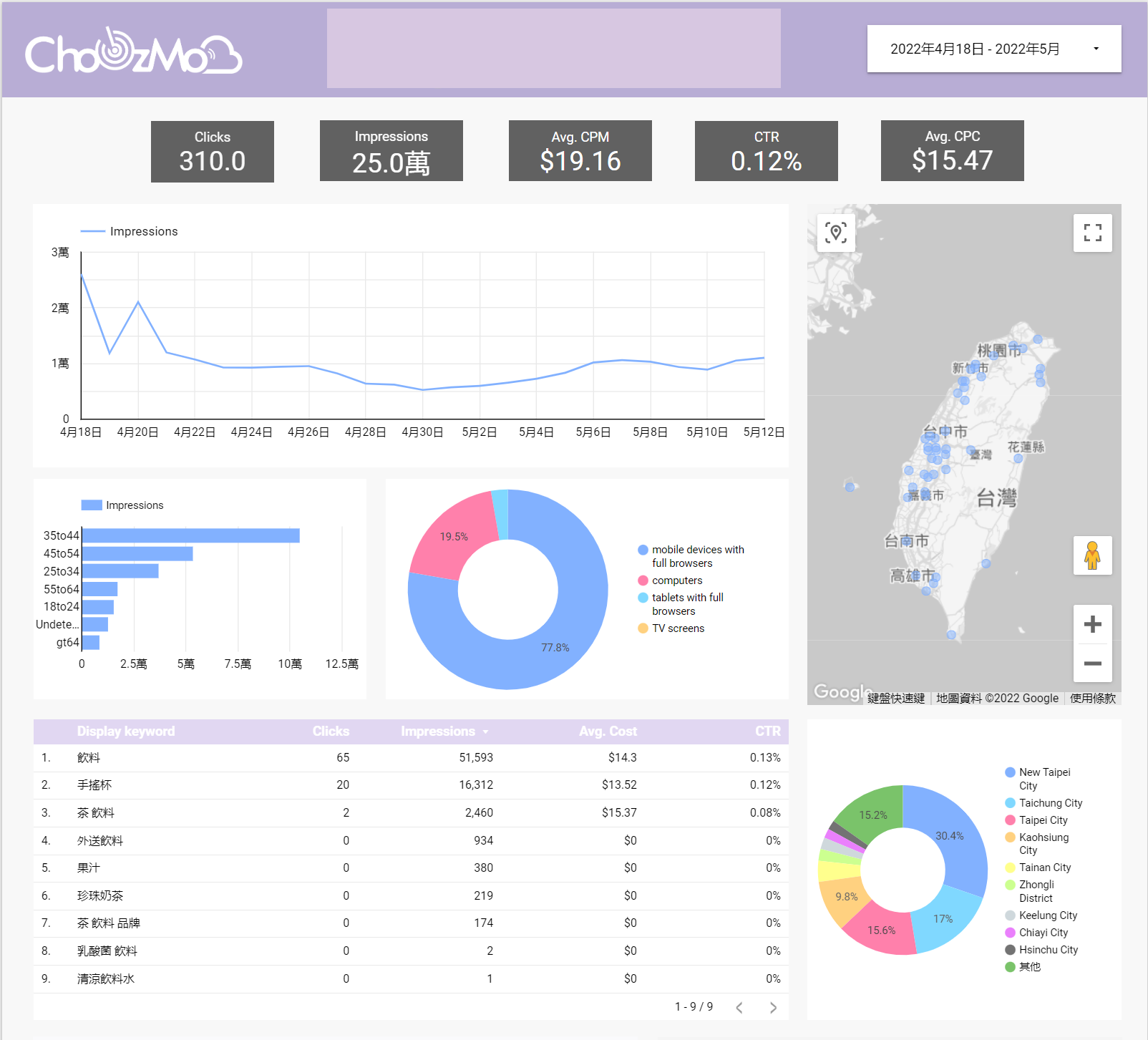Image resolution: width=1148 pixels, height=1040 pixels.
Task: Sort table by Clicks column header
Action: pos(331,732)
